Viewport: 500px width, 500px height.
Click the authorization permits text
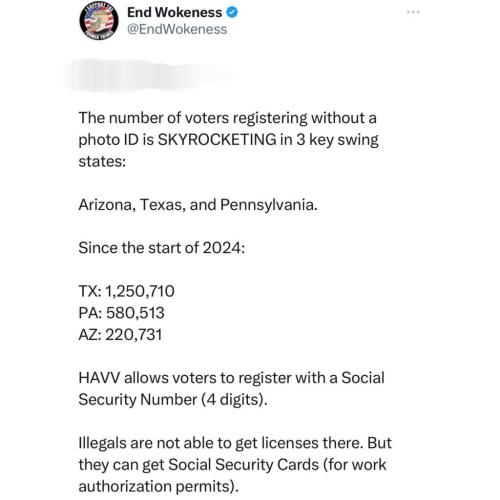point(159,486)
